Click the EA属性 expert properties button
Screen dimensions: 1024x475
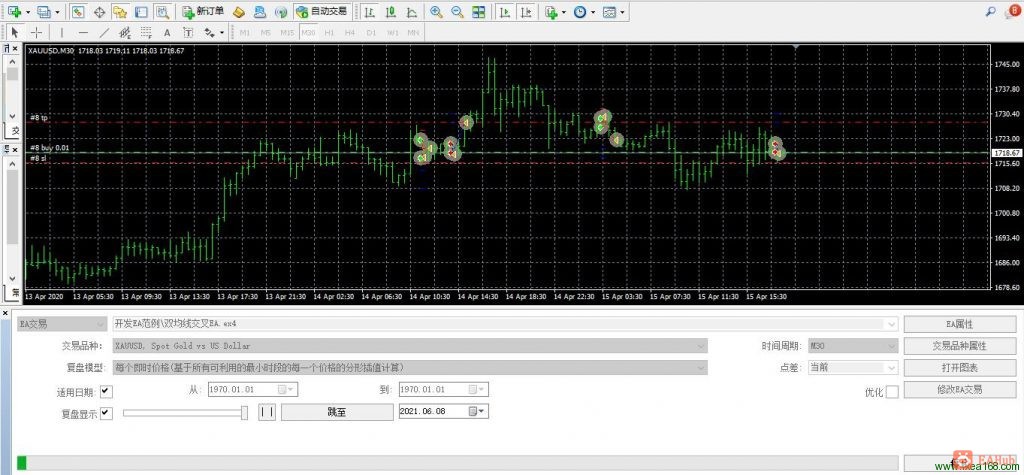[951, 324]
